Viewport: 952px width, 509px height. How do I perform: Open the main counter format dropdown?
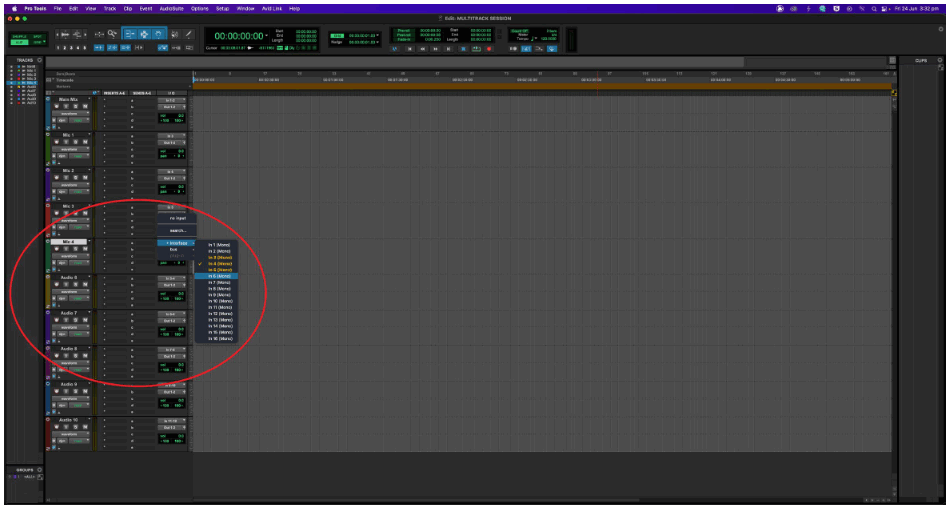pyautogui.click(x=267, y=35)
